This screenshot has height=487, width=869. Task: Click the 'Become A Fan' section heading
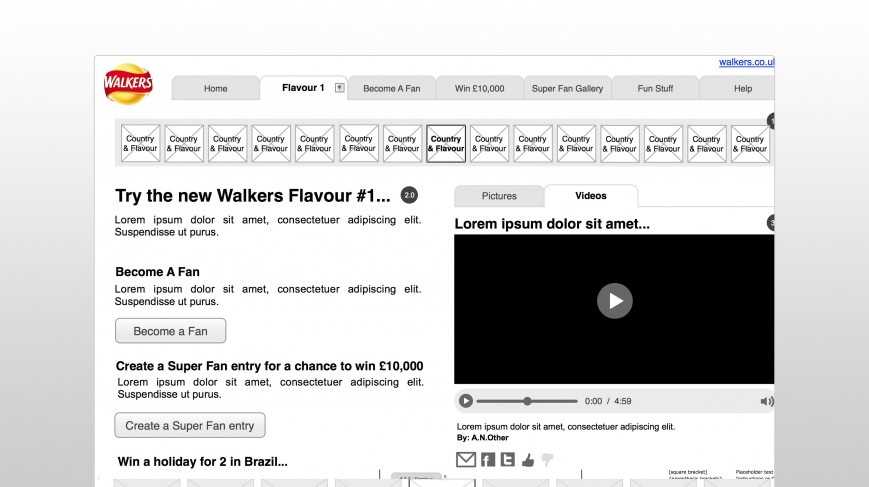click(157, 272)
